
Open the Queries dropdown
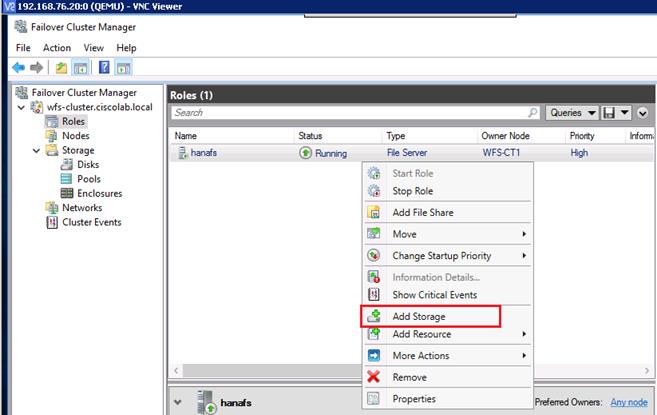tap(572, 113)
